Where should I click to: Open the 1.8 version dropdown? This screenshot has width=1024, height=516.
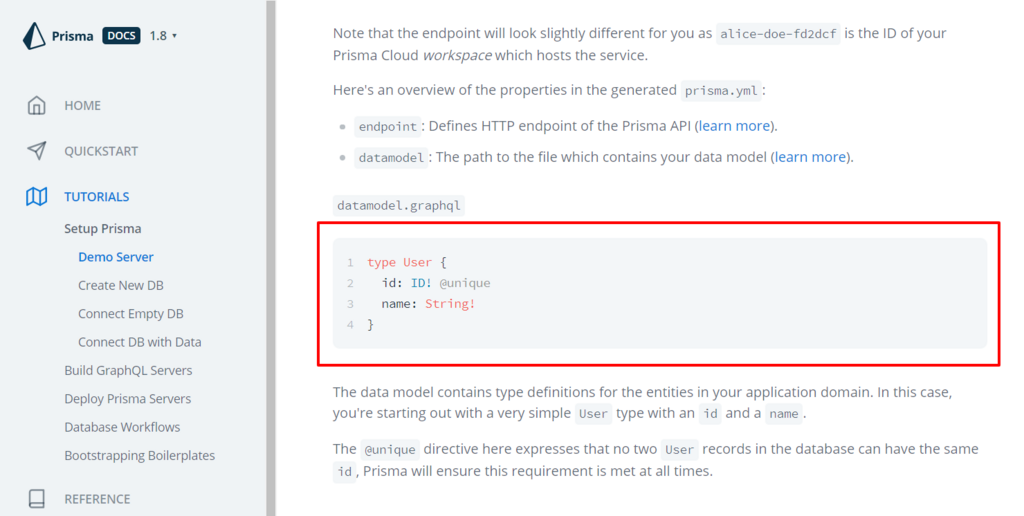(x=163, y=36)
